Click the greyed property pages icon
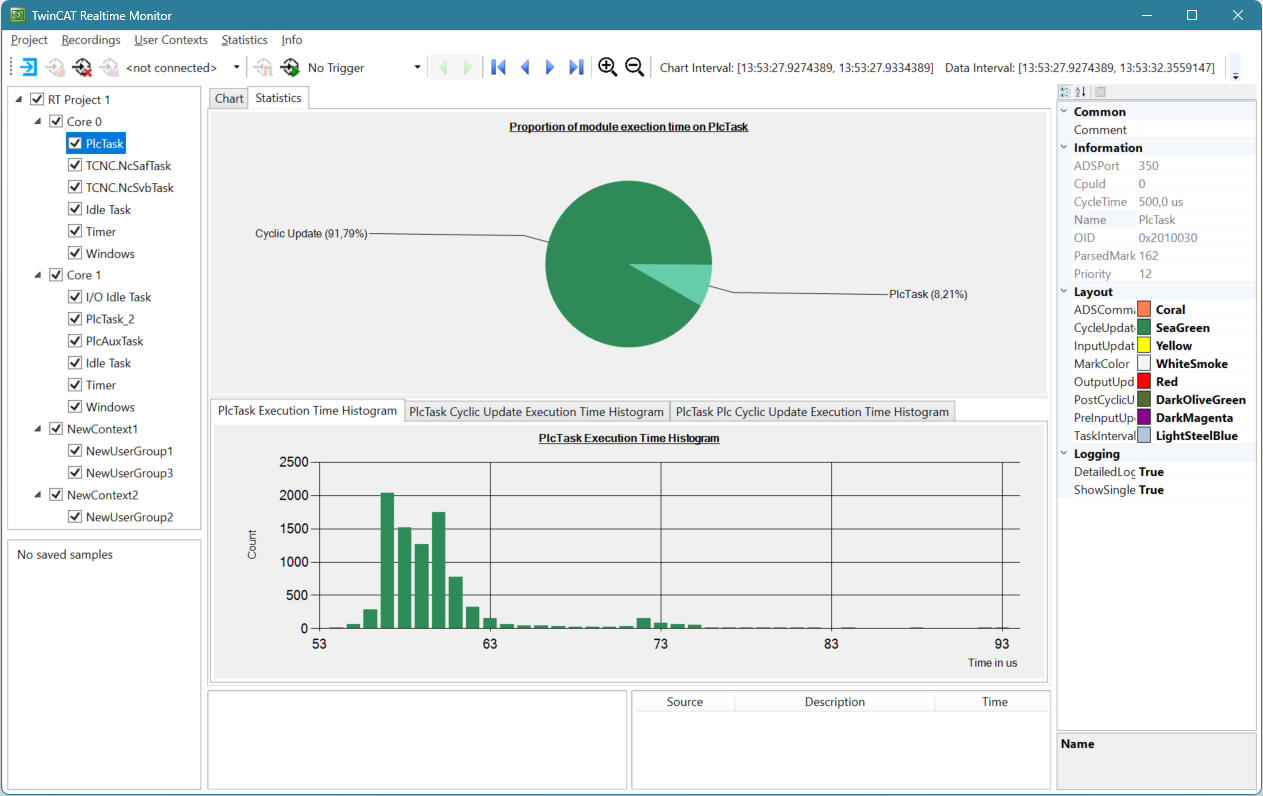 (x=1100, y=92)
